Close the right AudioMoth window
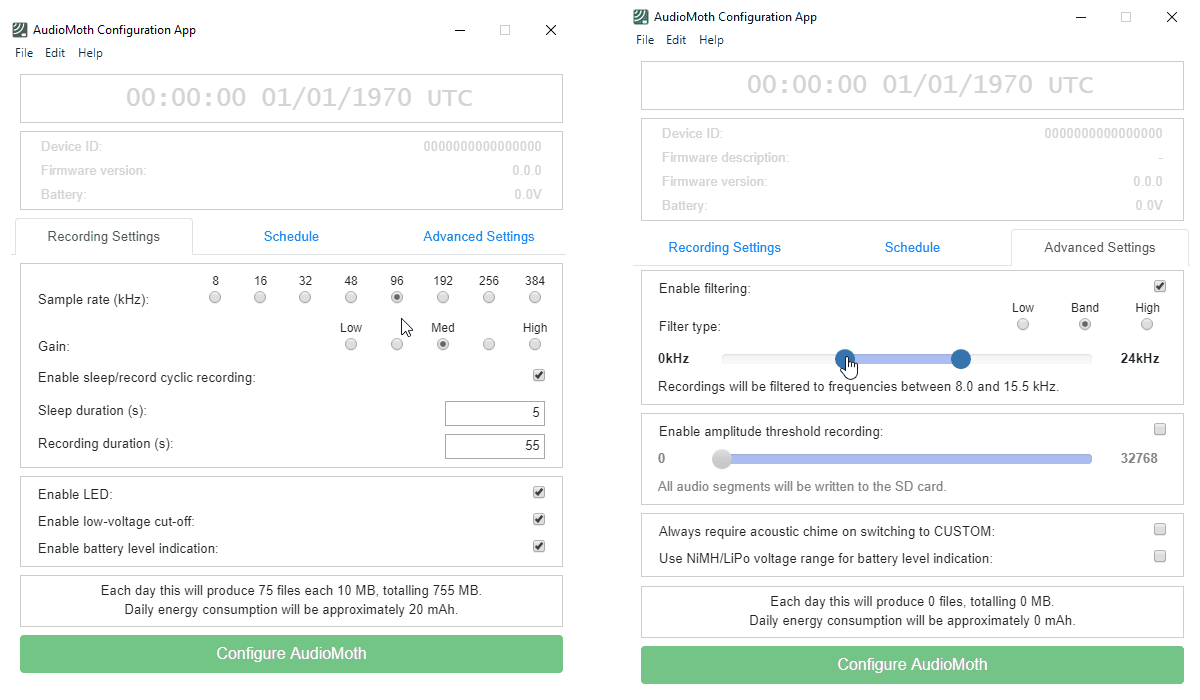This screenshot has height=700, width=1200. (x=1172, y=17)
